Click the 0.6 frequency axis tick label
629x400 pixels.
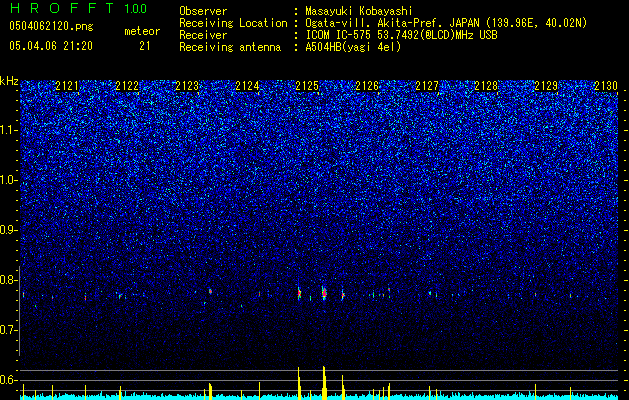(9, 380)
